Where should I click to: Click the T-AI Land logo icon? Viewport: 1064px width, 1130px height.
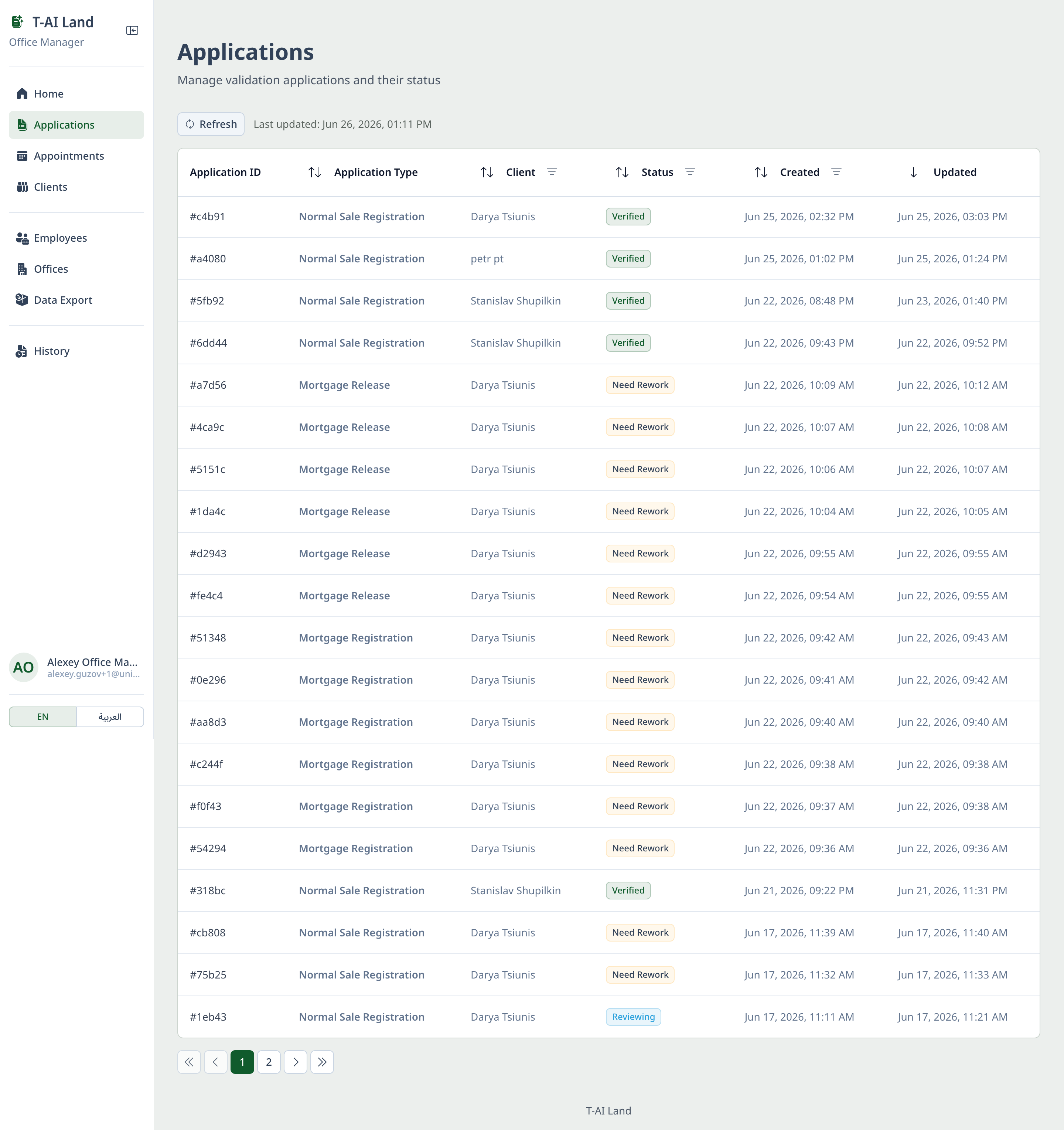tap(18, 21)
